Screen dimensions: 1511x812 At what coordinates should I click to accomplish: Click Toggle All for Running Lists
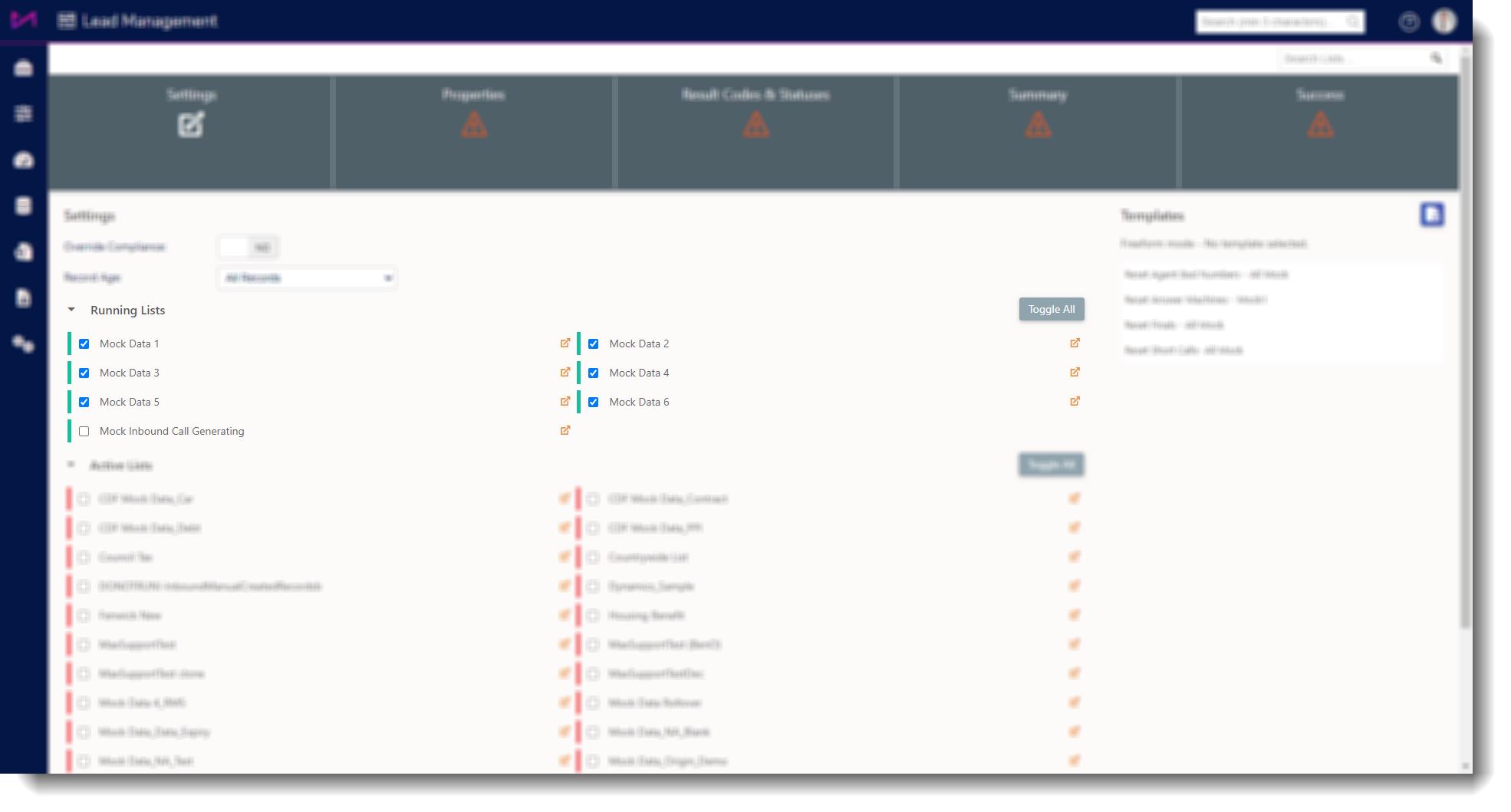[1052, 309]
